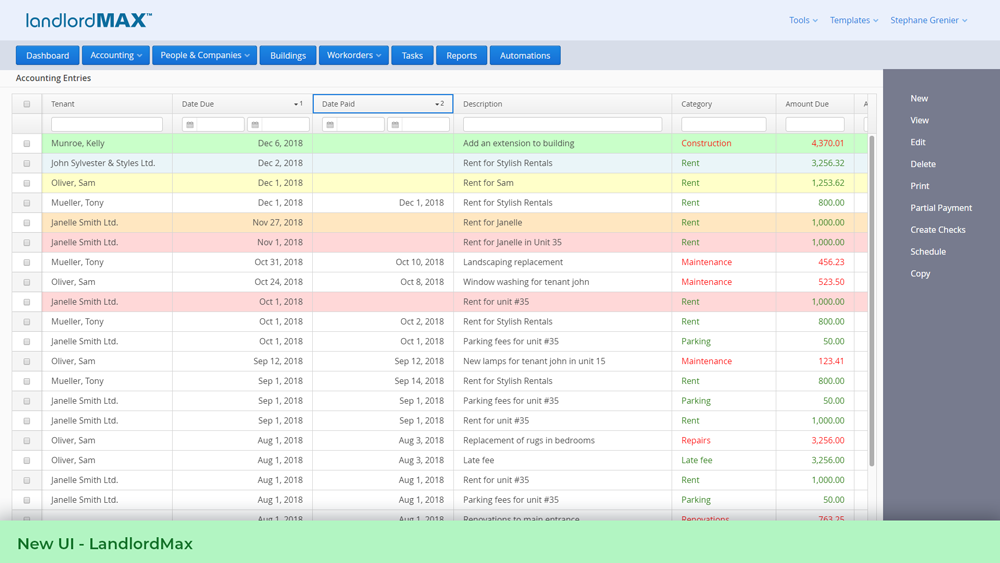
Task: Click Copy in the side panel
Action: 920,274
